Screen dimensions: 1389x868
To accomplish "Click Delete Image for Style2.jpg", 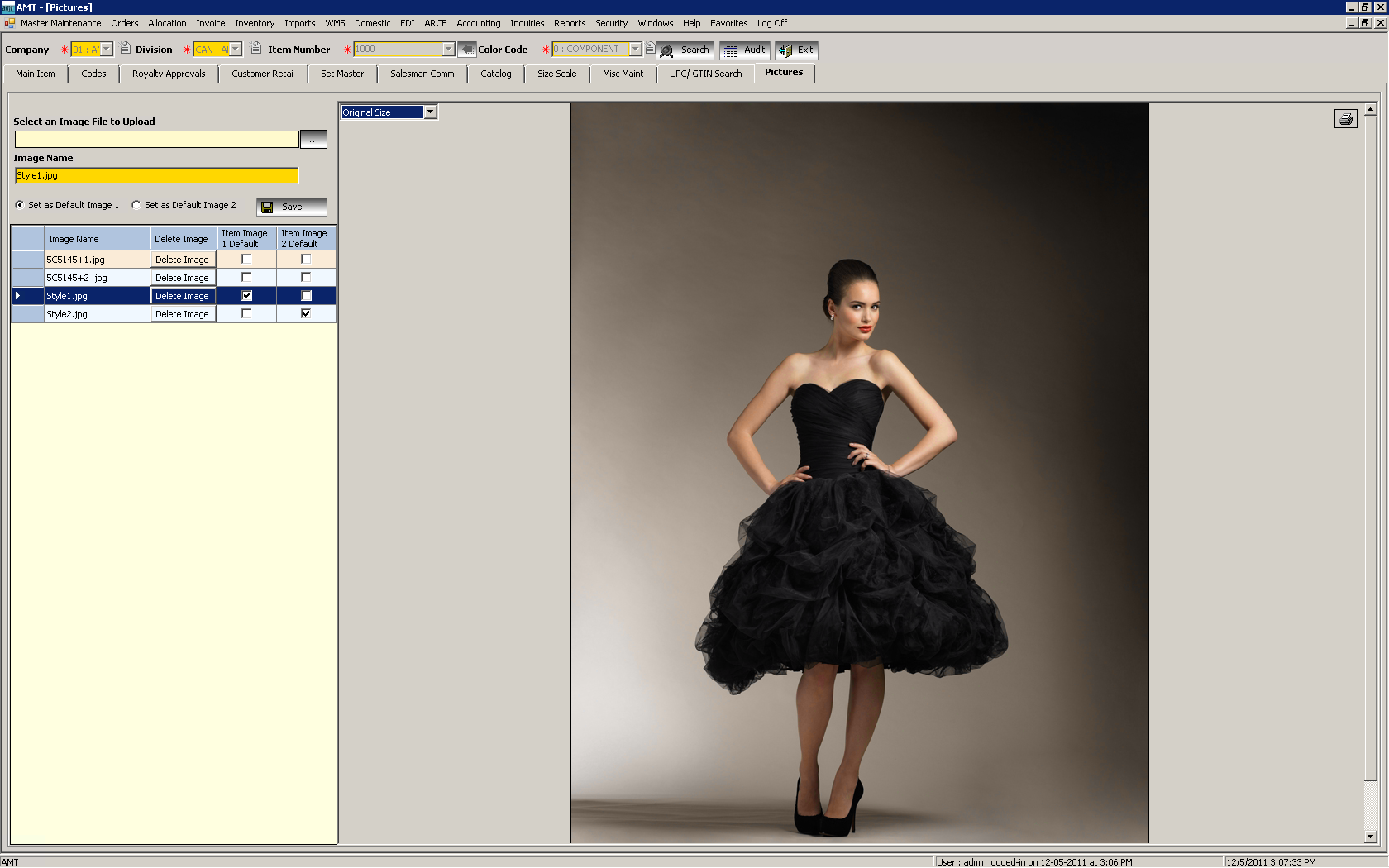I will click(183, 313).
